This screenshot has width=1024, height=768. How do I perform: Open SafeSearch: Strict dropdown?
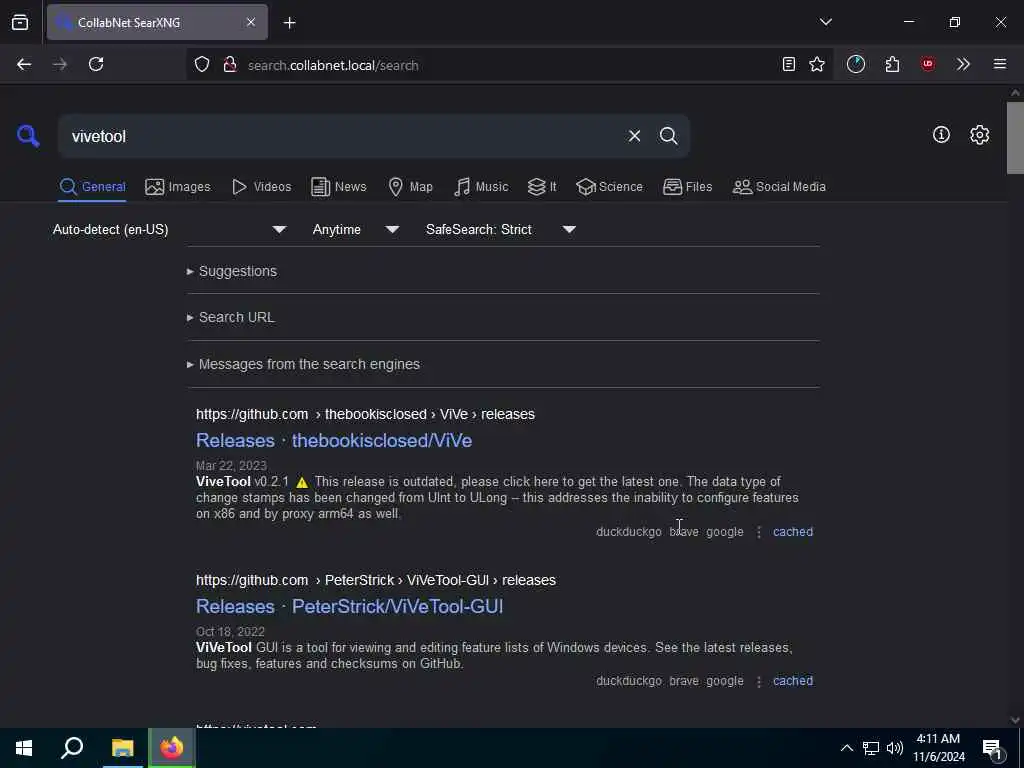pyautogui.click(x=501, y=229)
